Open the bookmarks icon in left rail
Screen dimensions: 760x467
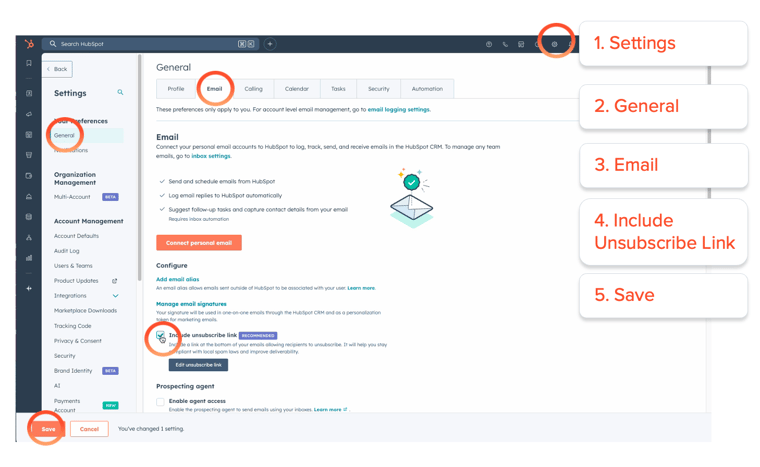(29, 64)
